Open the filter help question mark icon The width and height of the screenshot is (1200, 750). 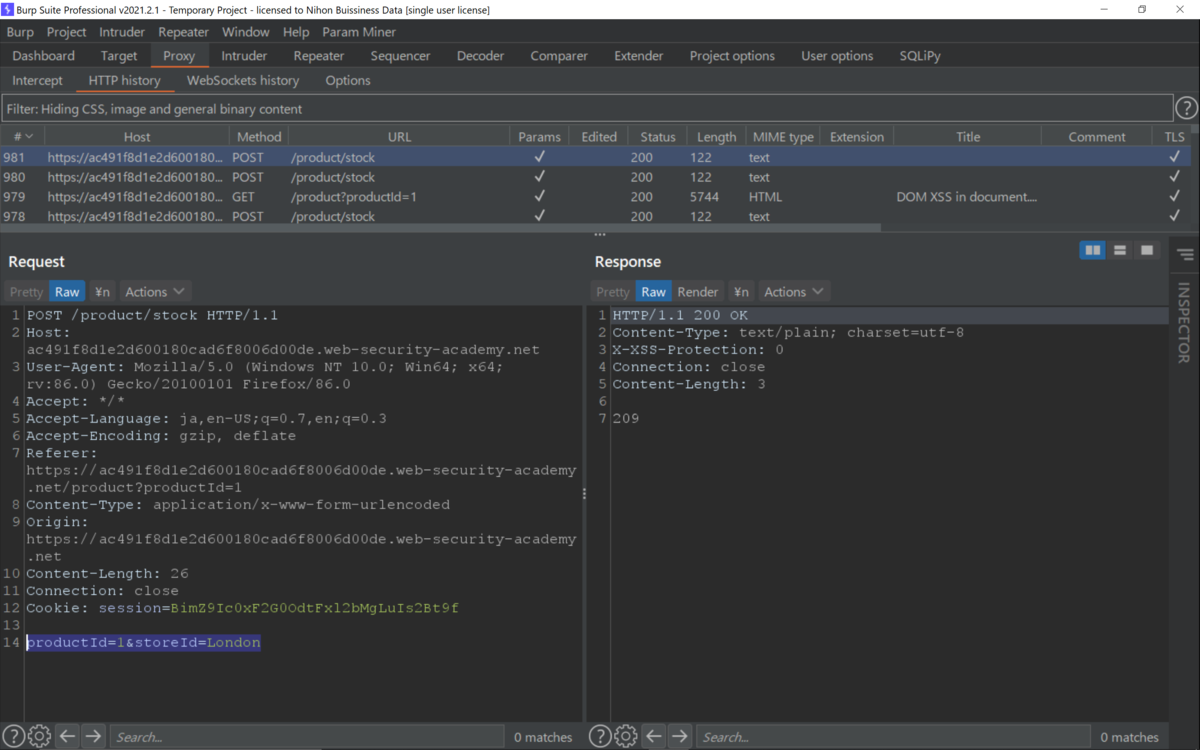coord(1186,108)
